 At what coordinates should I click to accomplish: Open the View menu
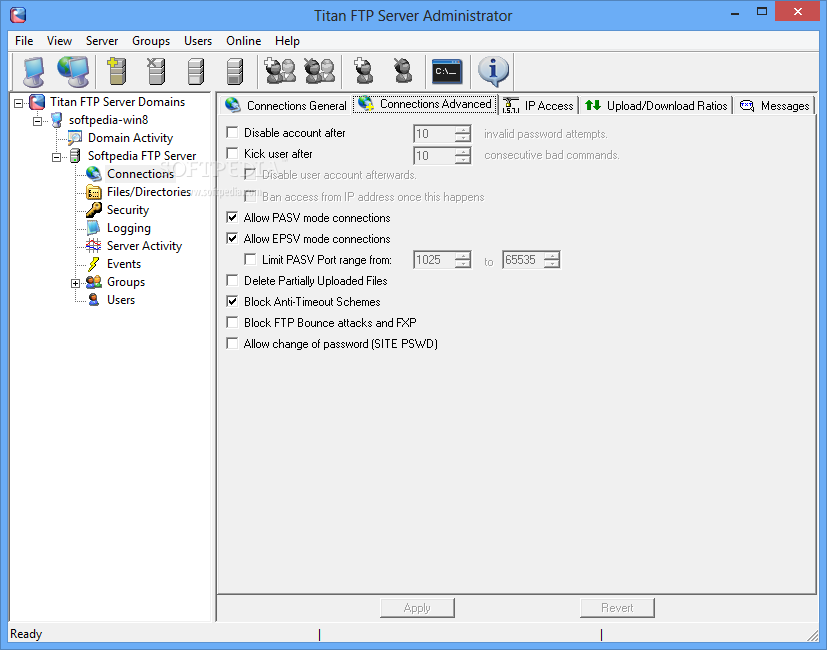(59, 41)
